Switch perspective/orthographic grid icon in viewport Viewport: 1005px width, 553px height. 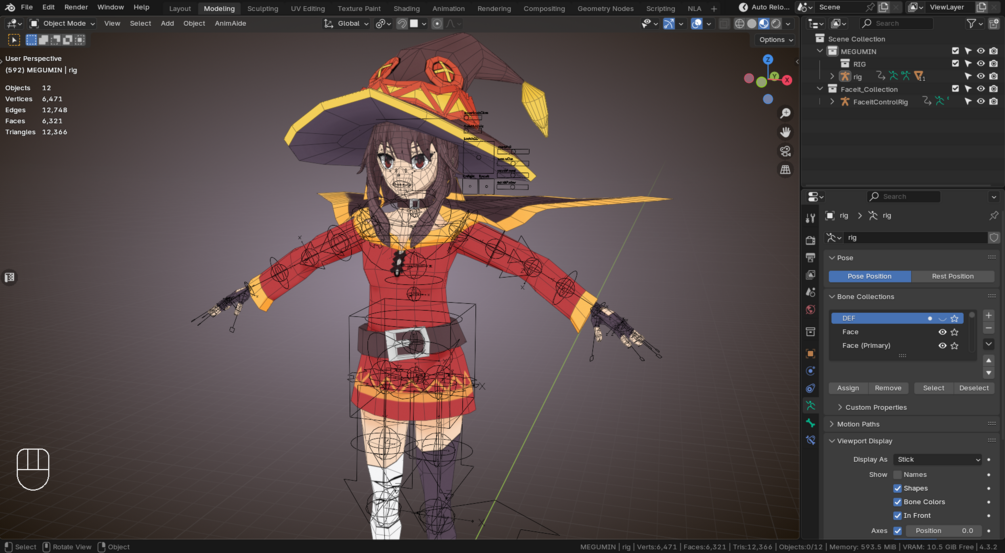click(785, 170)
